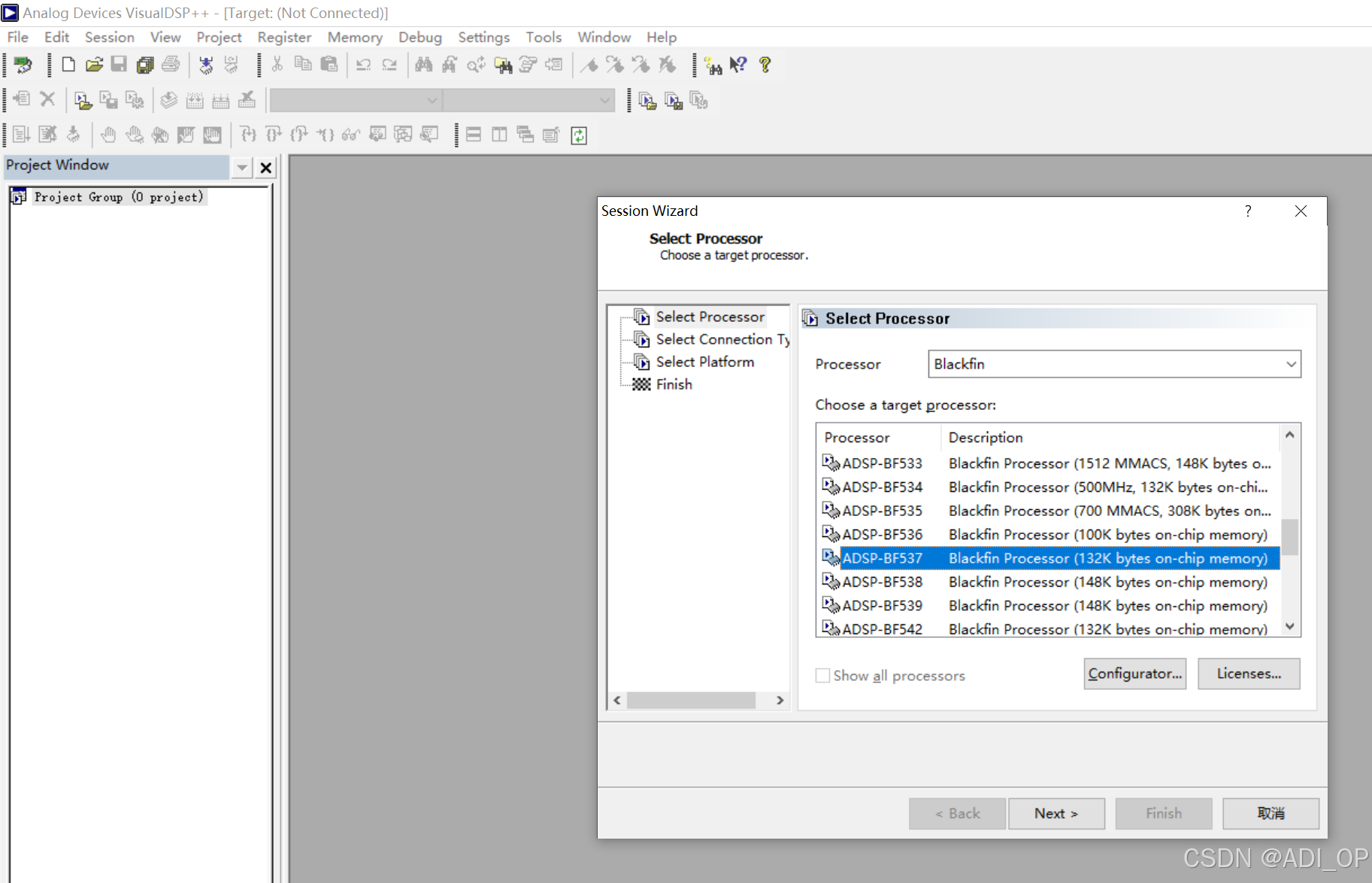
Task: Click the New File toolbar icon
Action: click(x=68, y=65)
